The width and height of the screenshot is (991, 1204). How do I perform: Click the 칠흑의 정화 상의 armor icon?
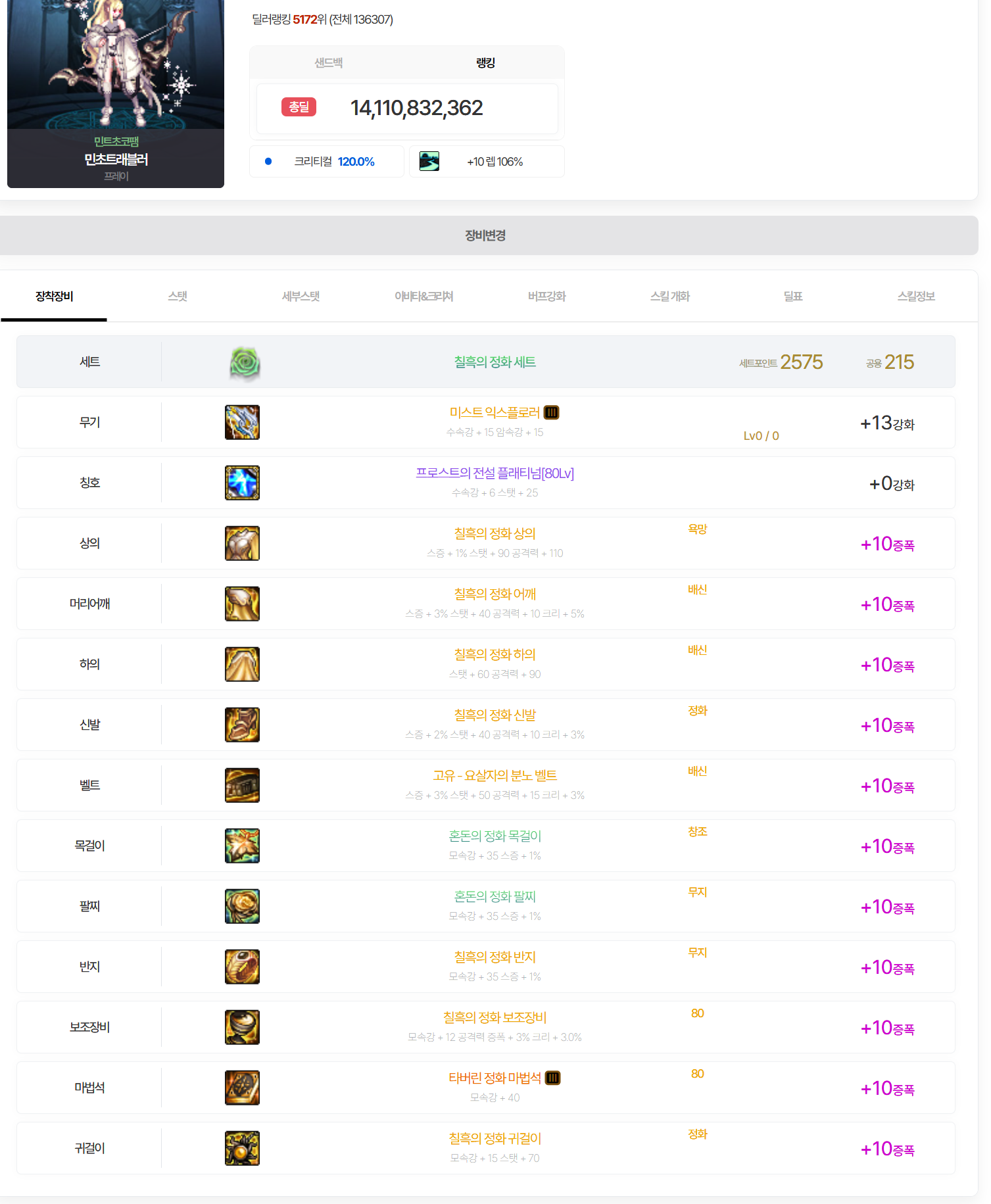click(x=242, y=543)
